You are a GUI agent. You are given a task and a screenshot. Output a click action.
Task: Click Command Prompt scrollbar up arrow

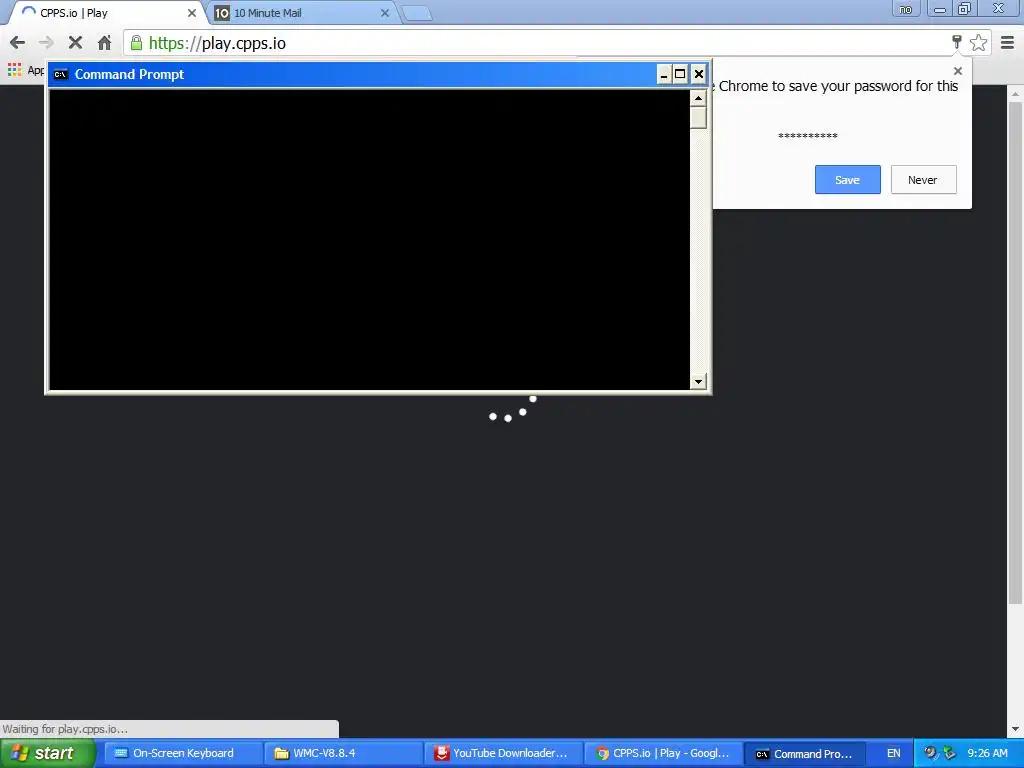pos(698,99)
